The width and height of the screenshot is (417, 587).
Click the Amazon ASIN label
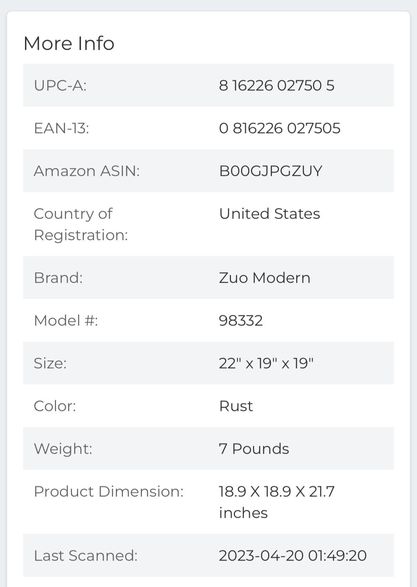pos(86,171)
